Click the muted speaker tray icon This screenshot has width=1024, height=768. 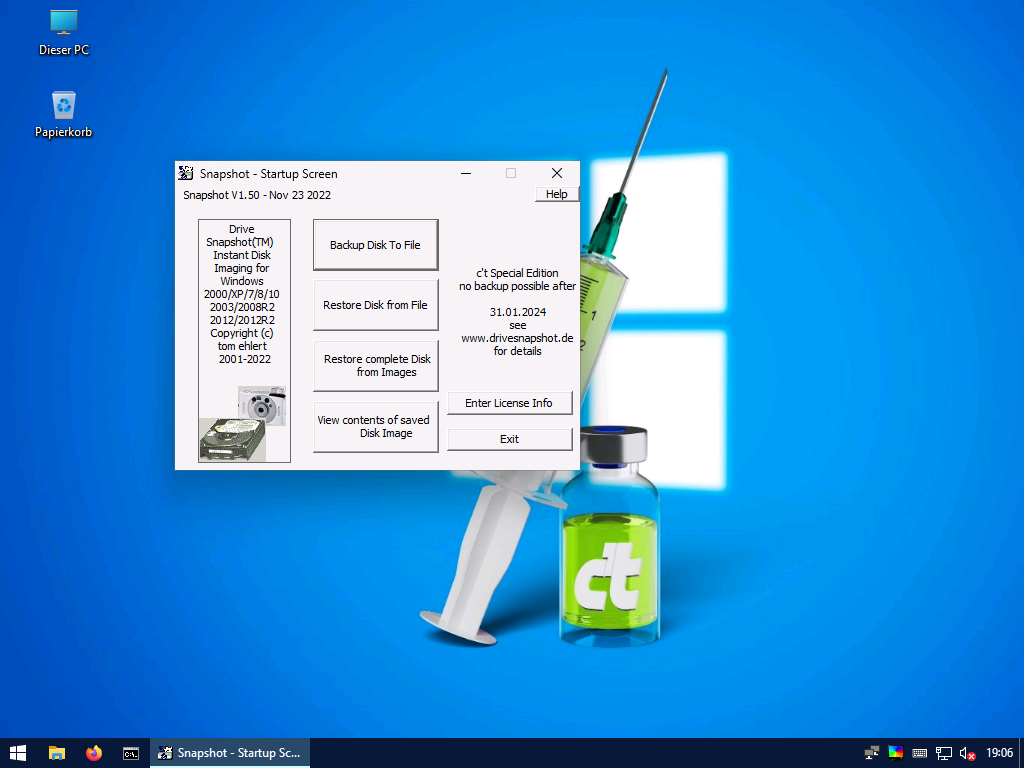[x=967, y=753]
